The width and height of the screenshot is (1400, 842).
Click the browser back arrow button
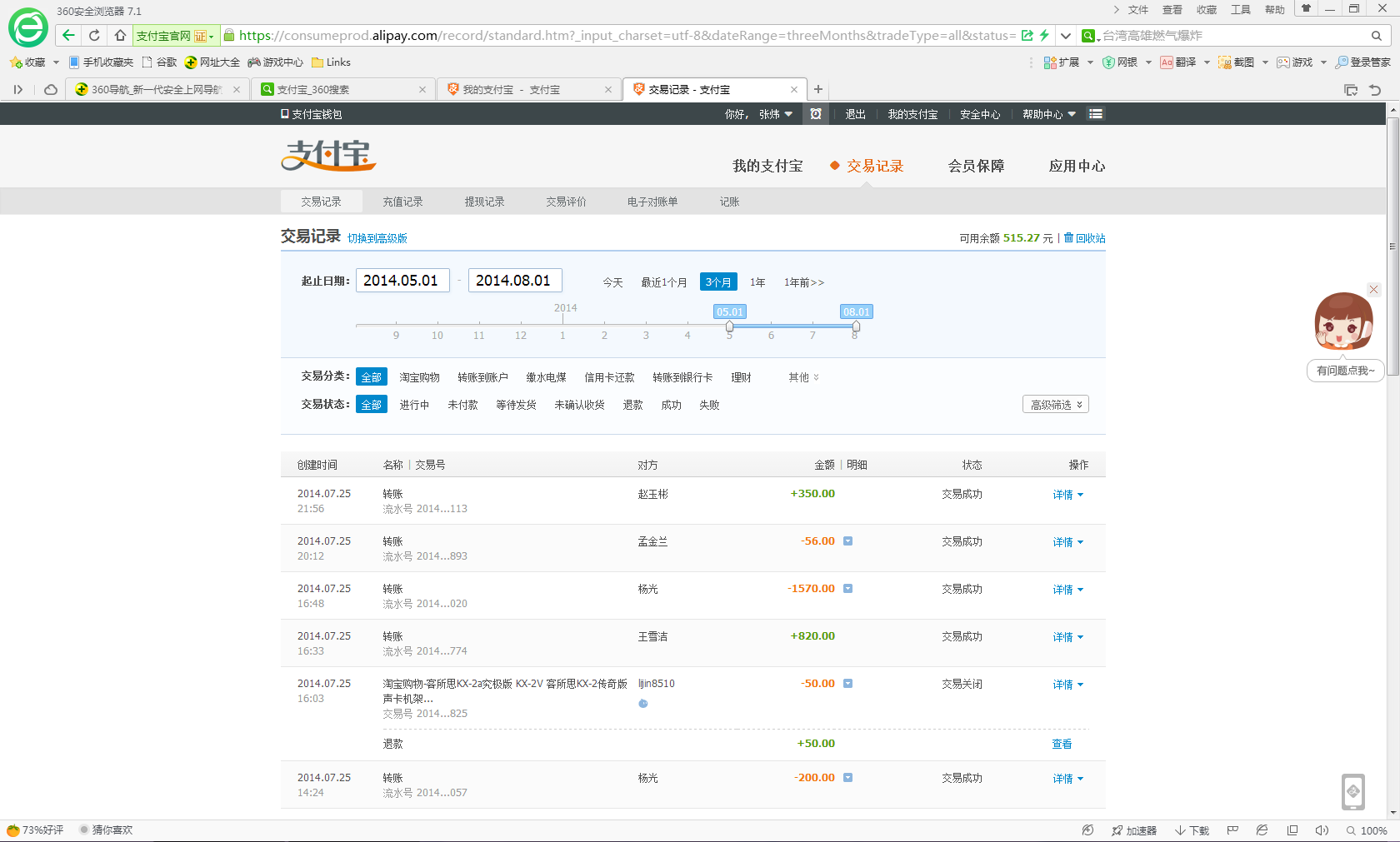[x=68, y=35]
